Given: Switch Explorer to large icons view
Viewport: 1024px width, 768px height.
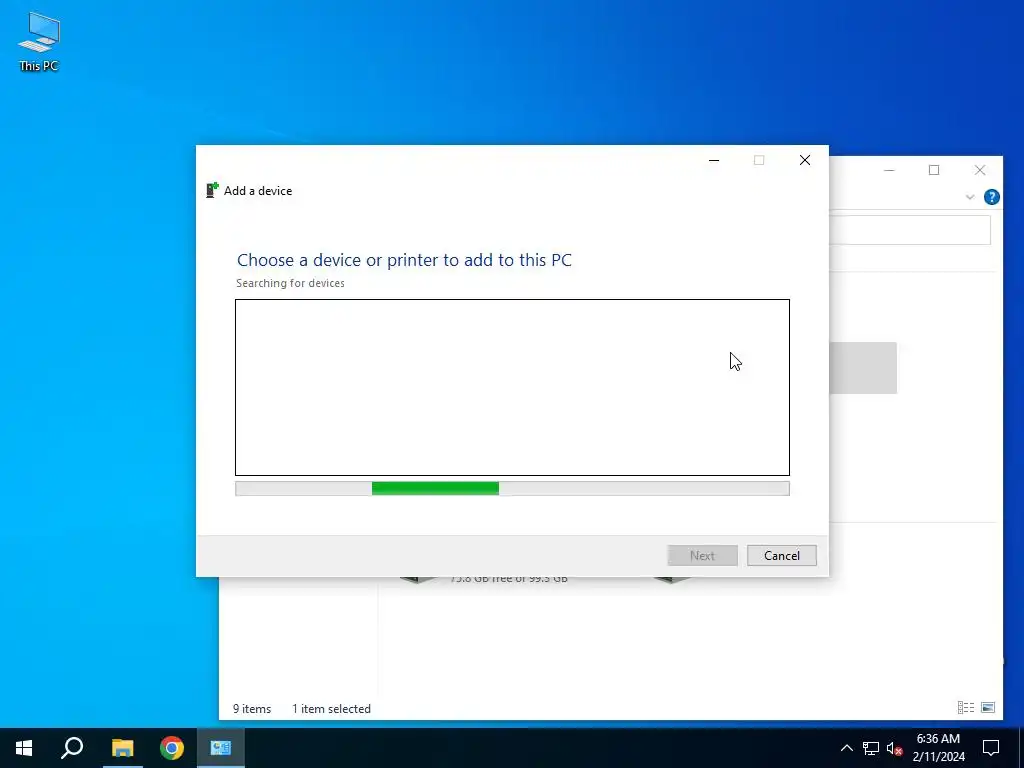Looking at the screenshot, I should click(x=988, y=707).
